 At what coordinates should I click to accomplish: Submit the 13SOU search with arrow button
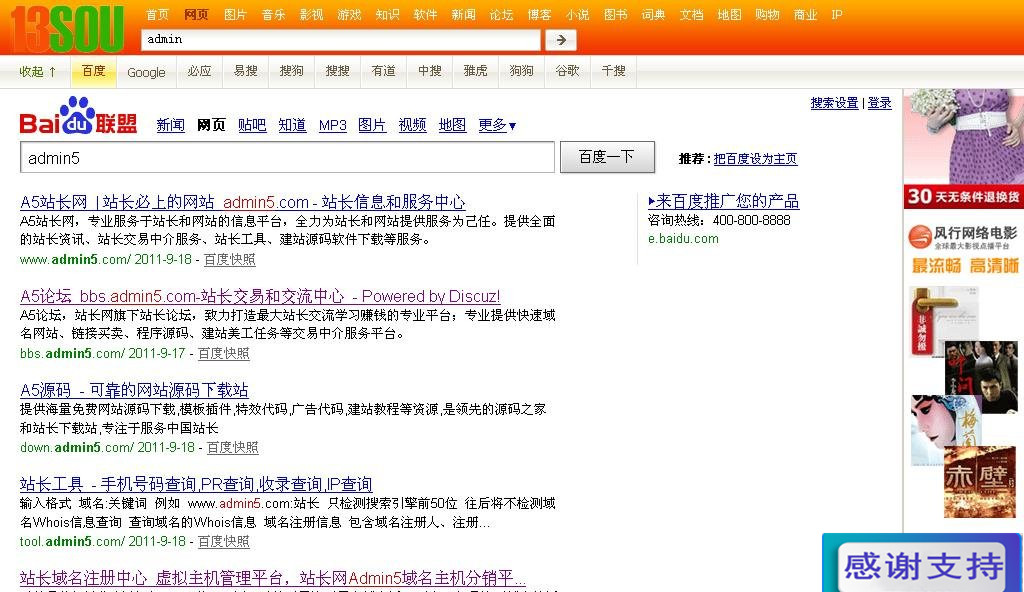tap(561, 40)
